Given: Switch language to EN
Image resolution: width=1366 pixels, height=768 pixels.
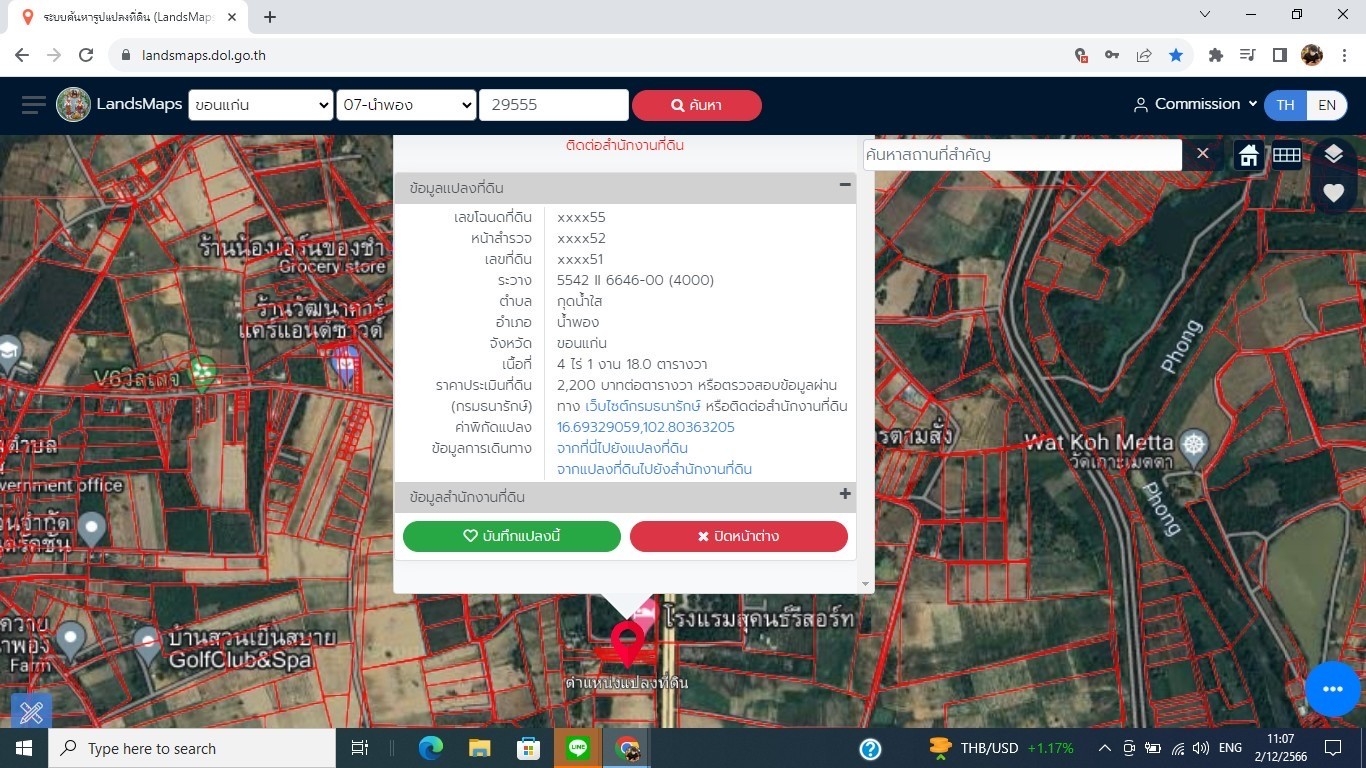Looking at the screenshot, I should click(x=1326, y=105).
